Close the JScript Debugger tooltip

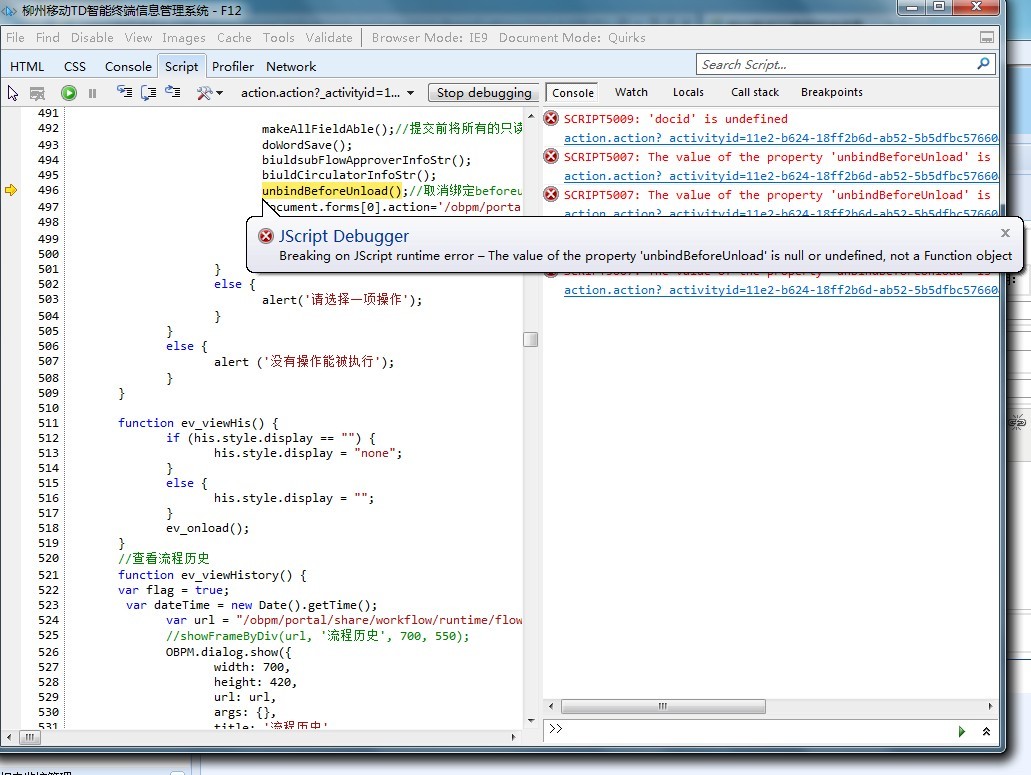click(x=1005, y=233)
